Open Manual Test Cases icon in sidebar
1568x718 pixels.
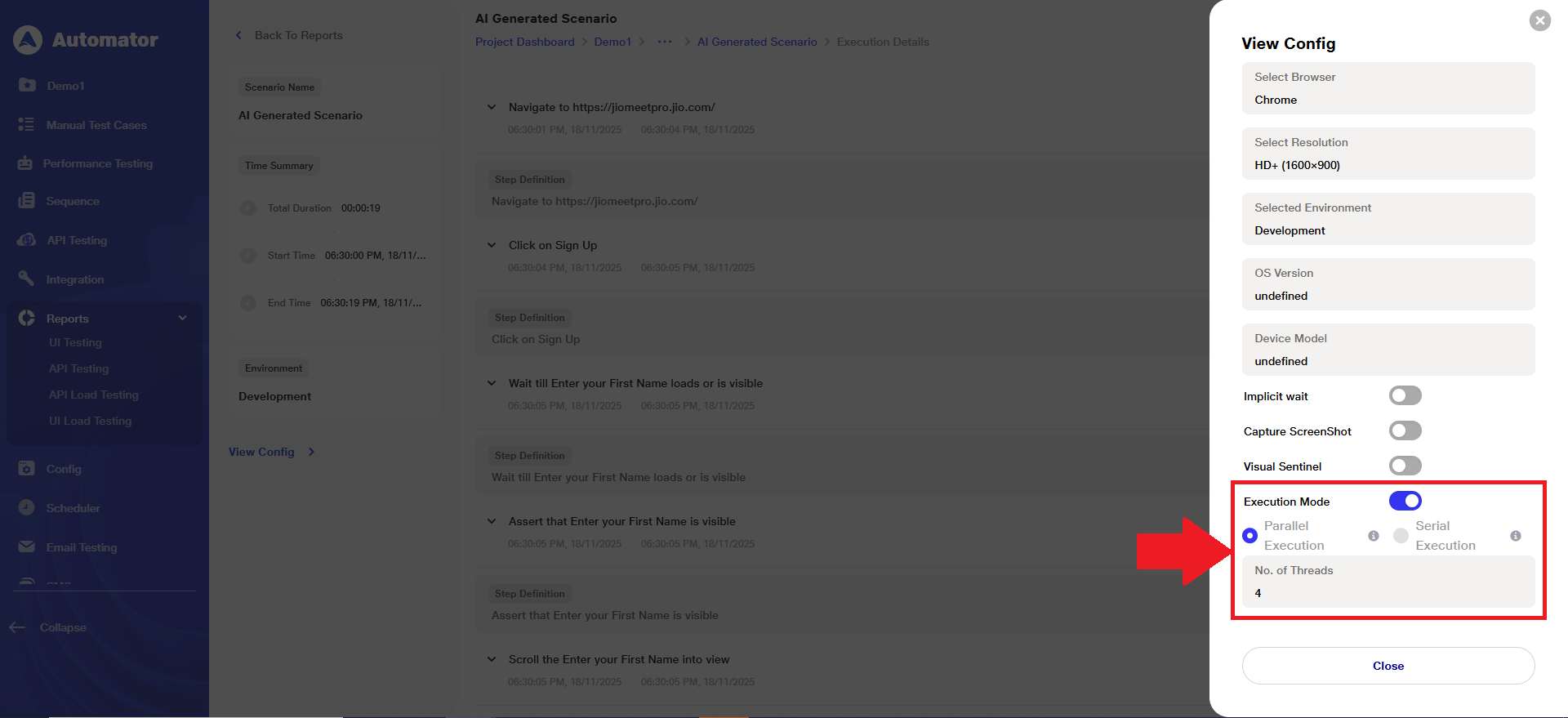(x=26, y=125)
